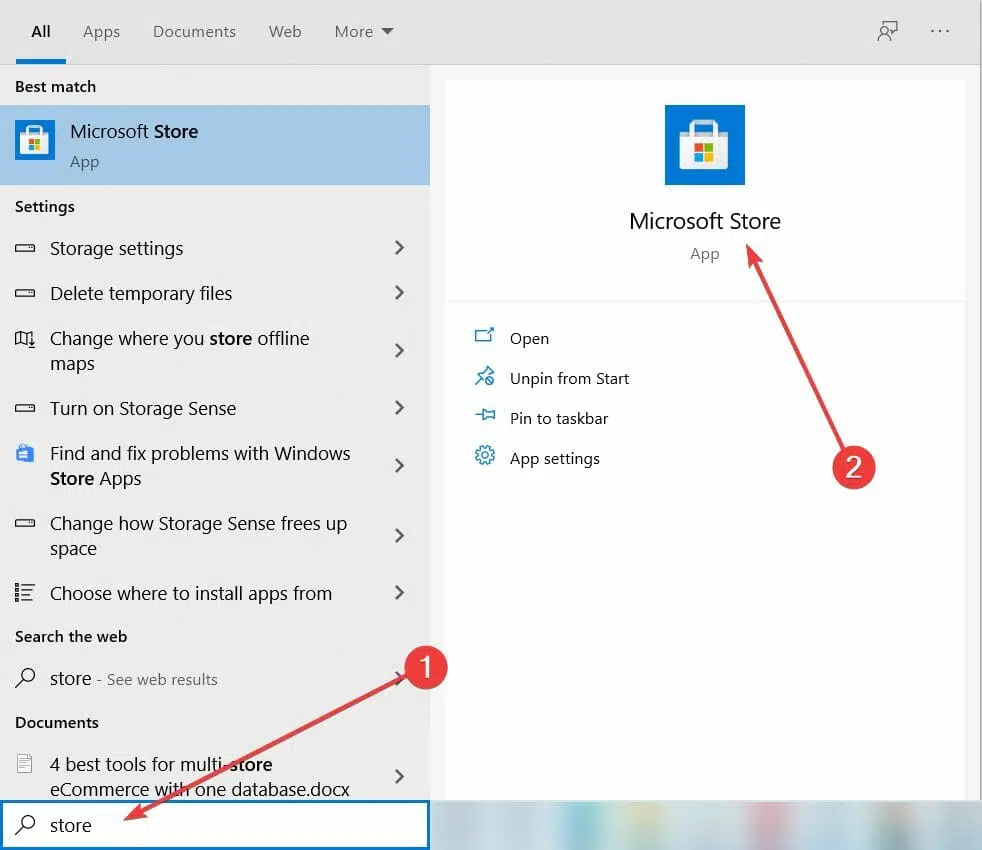Click the Microsoft Store icon in Best match

[x=35, y=140]
